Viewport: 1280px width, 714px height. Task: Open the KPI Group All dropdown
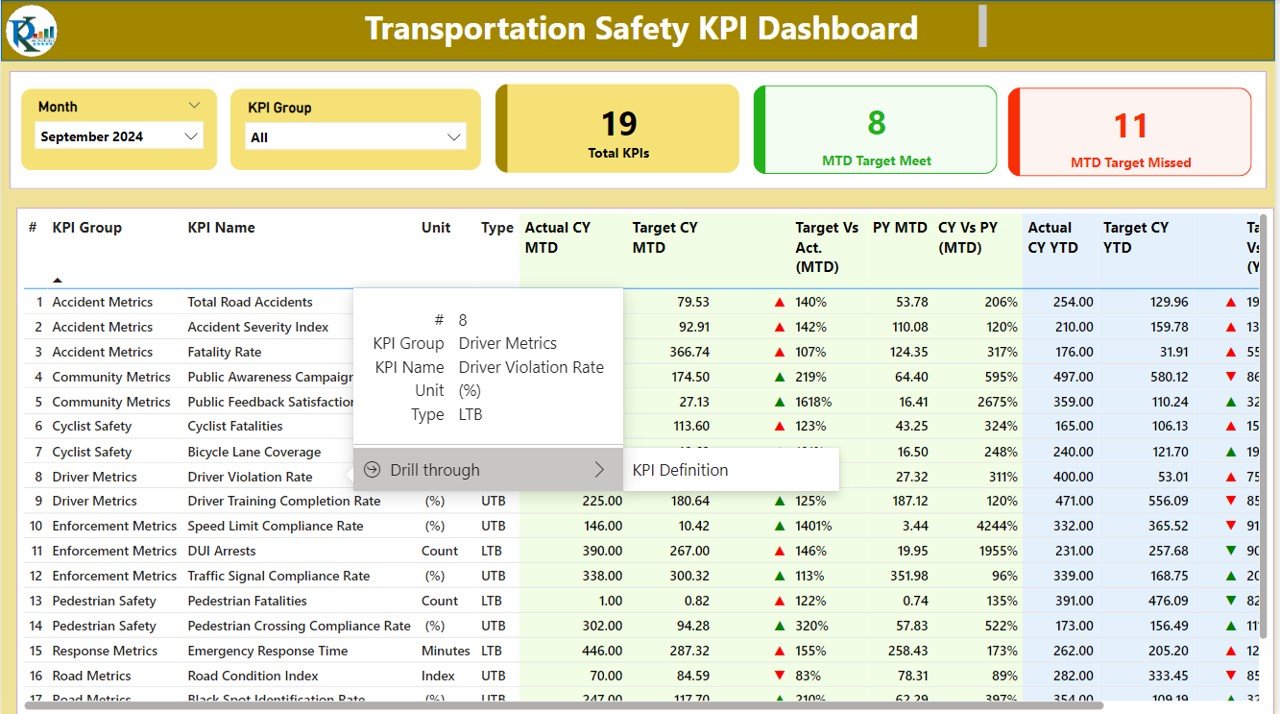pos(356,137)
